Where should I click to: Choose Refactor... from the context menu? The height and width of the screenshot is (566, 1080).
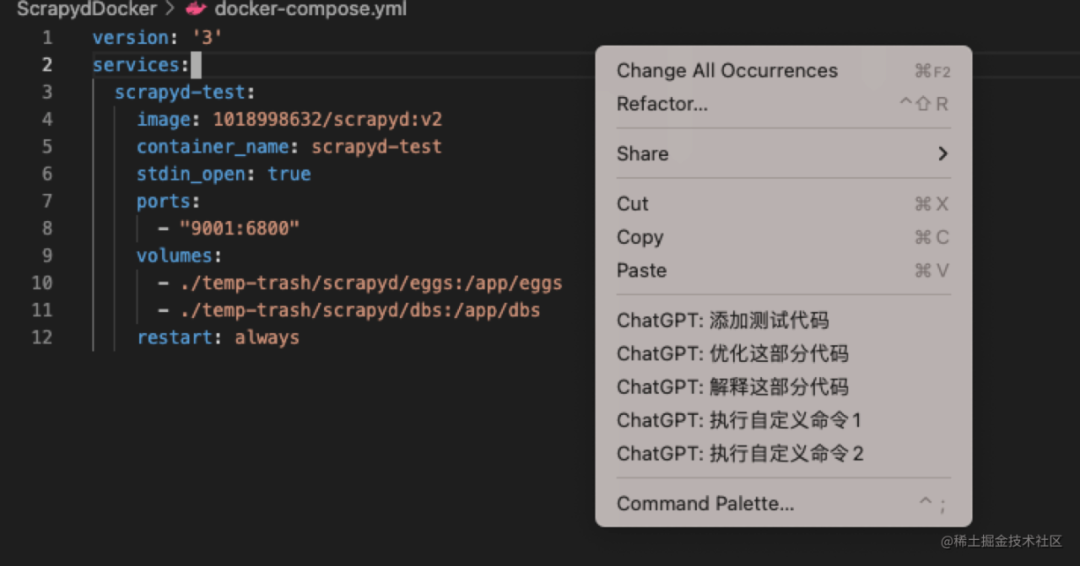(x=662, y=104)
